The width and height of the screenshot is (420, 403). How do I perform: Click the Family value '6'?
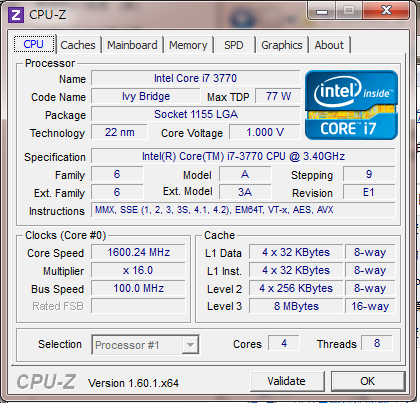(117, 174)
